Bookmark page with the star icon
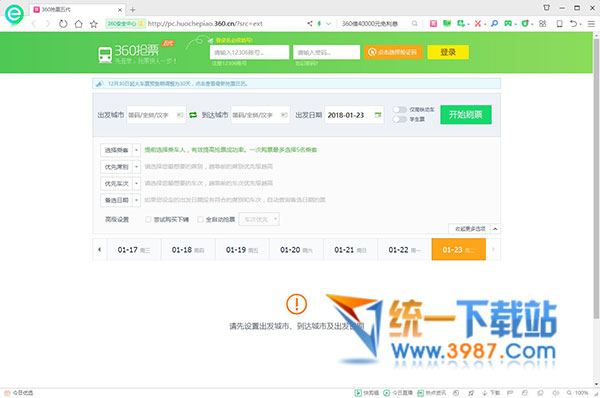Screen dimensions: 600x398 tap(94, 24)
